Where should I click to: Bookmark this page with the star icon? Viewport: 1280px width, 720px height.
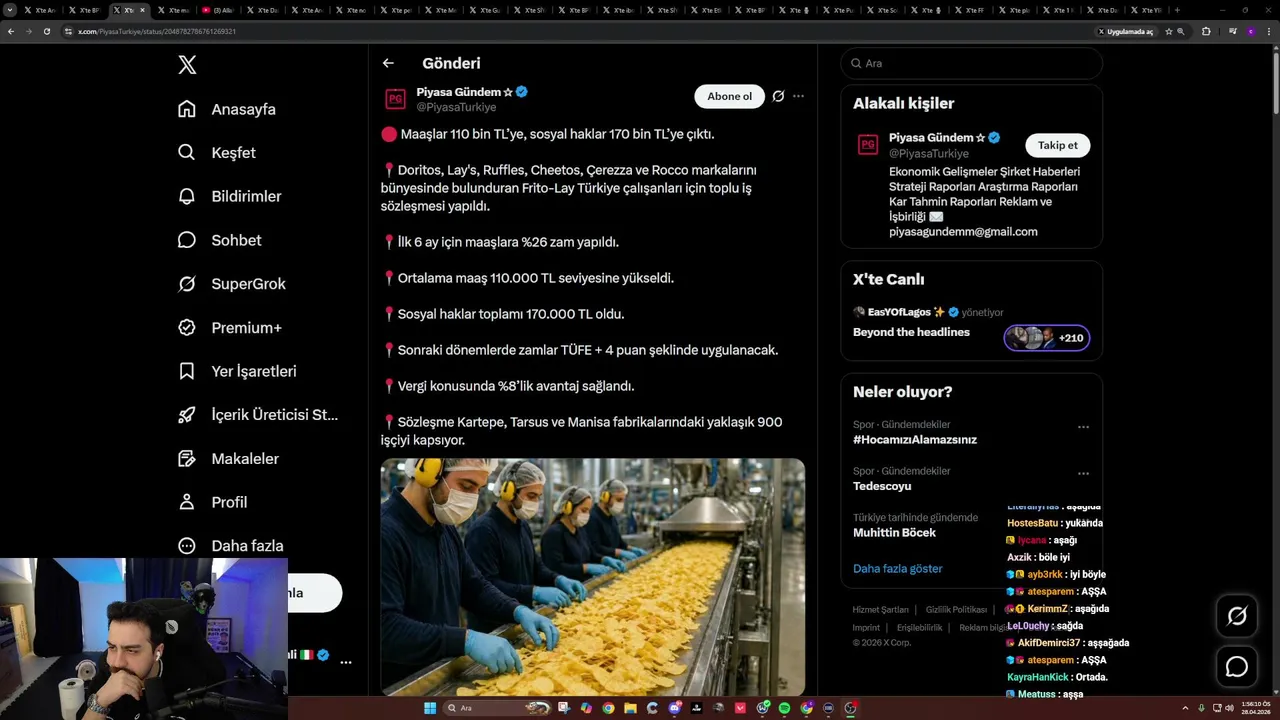(x=1168, y=31)
